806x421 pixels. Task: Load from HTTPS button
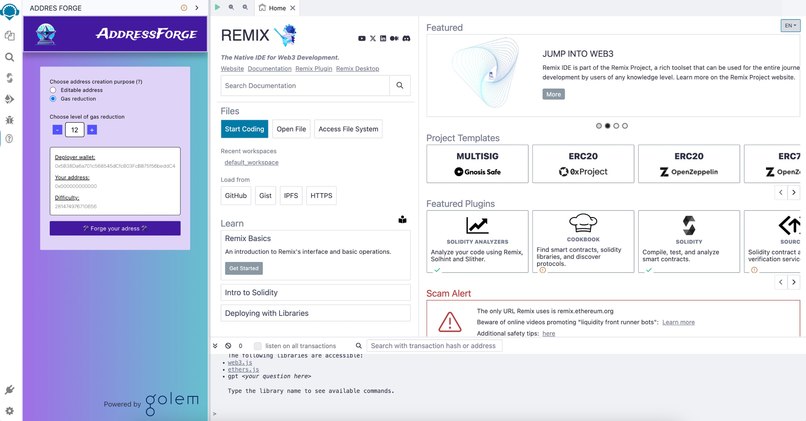[321, 195]
